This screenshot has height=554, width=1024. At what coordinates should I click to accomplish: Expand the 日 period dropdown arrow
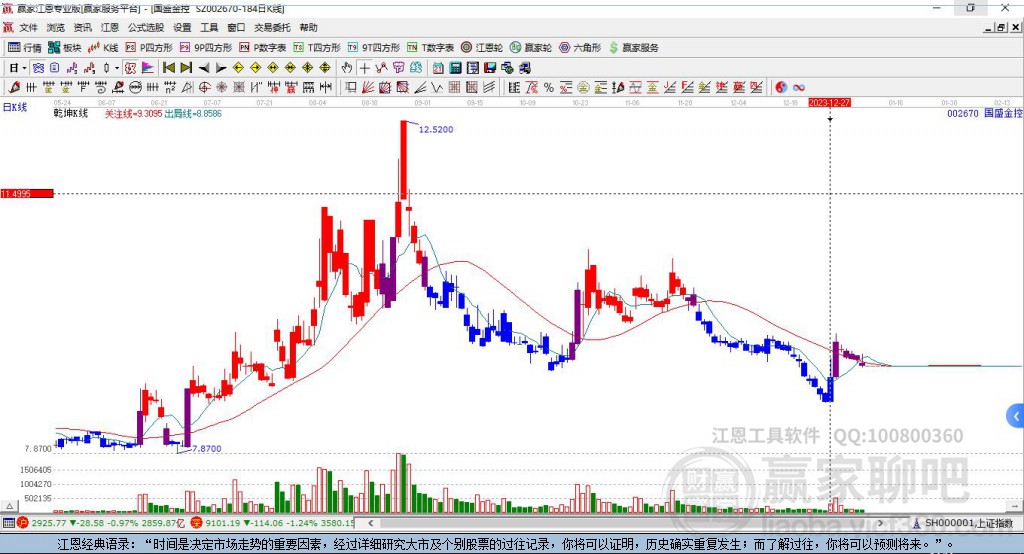(x=24, y=68)
